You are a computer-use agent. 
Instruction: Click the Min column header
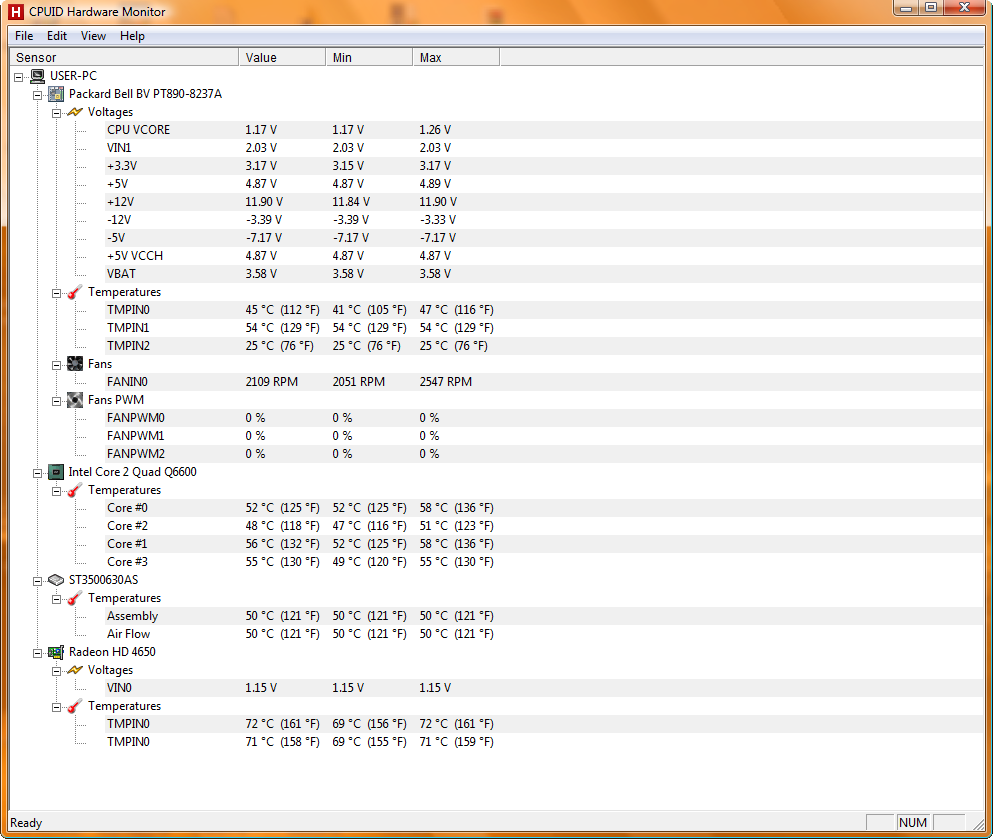(369, 58)
